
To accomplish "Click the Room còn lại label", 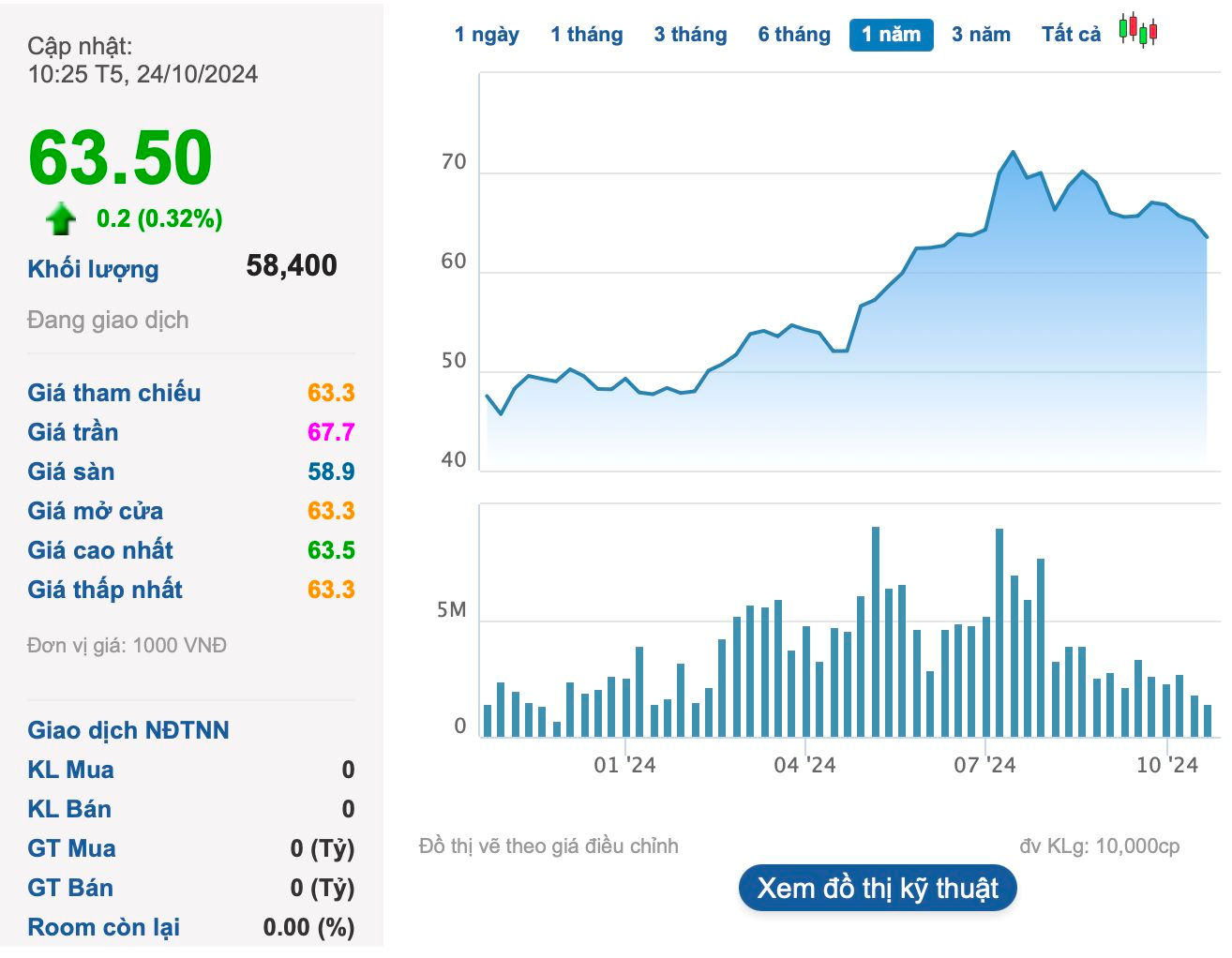I will click(x=104, y=927).
